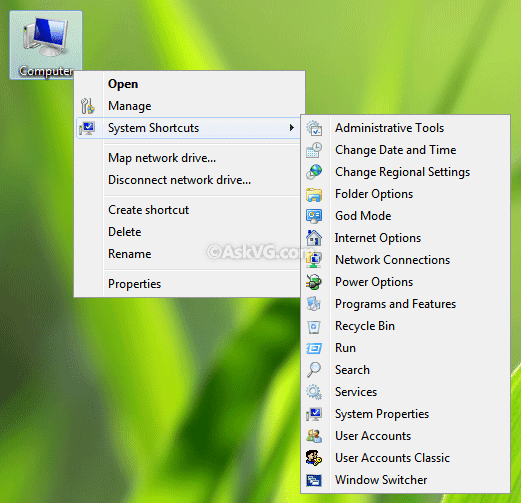The height and width of the screenshot is (503, 521).
Task: Click the Services gears icon
Action: click(314, 392)
